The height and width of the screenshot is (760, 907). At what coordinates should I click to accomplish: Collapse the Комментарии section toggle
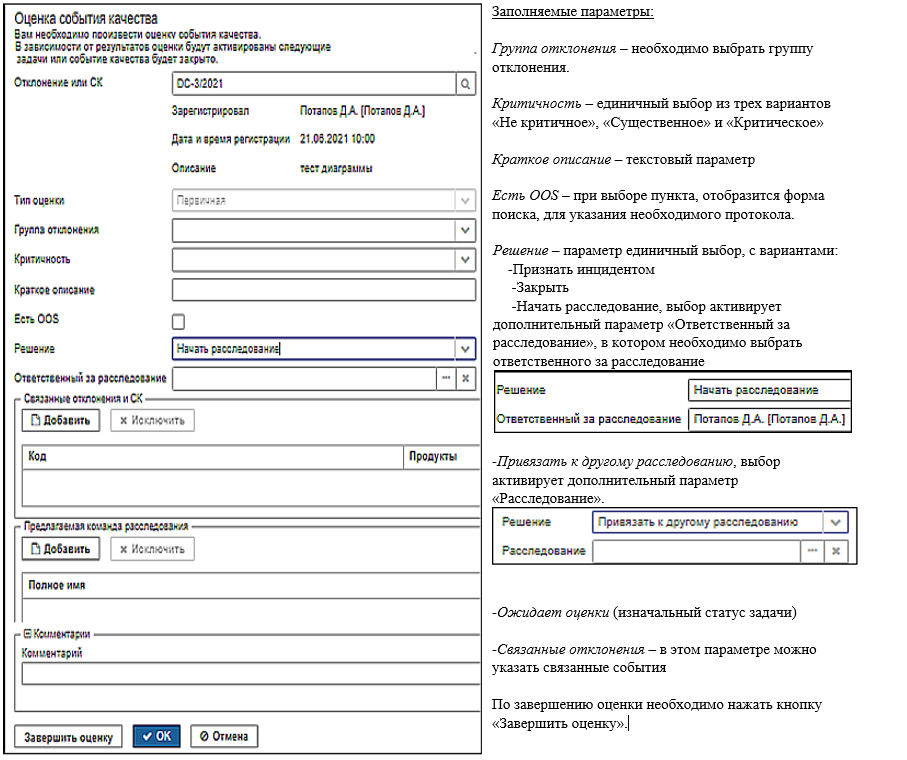coord(27,634)
